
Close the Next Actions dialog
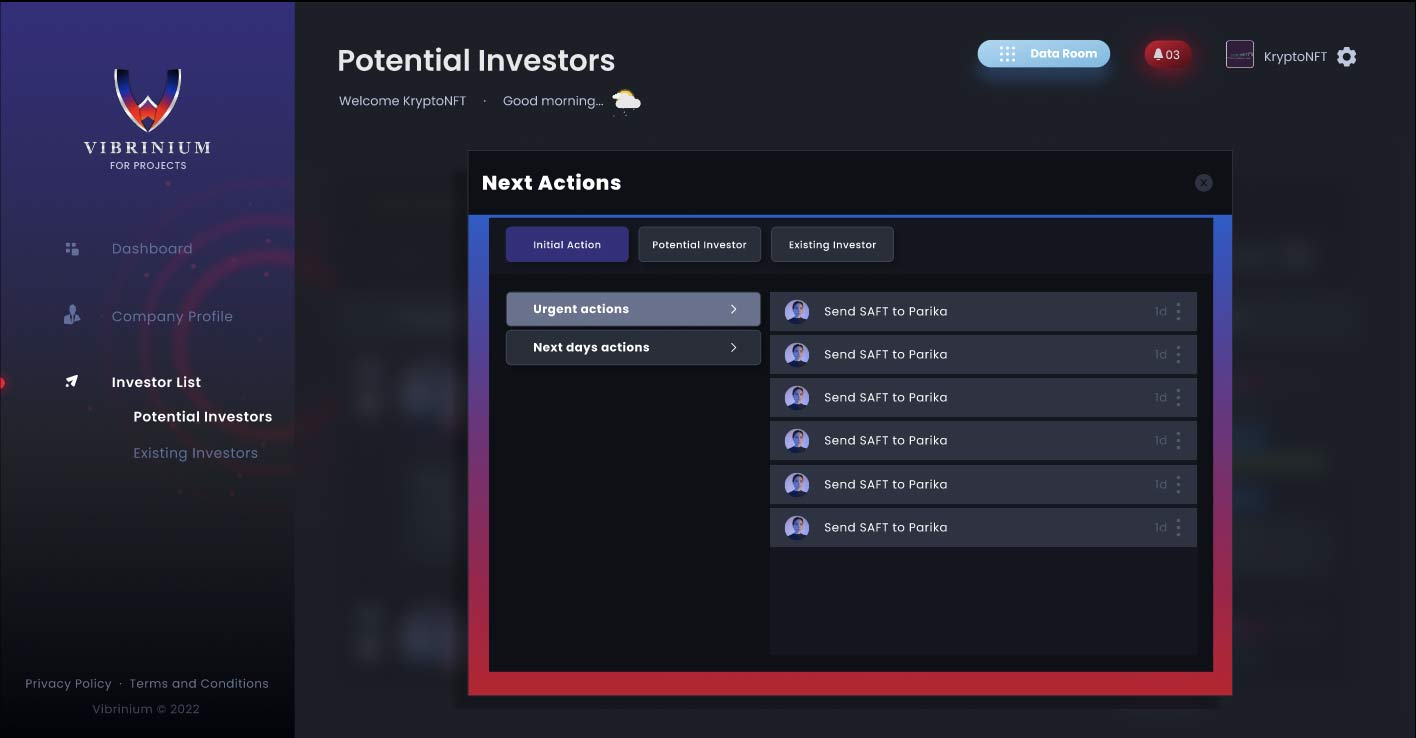click(x=1204, y=183)
